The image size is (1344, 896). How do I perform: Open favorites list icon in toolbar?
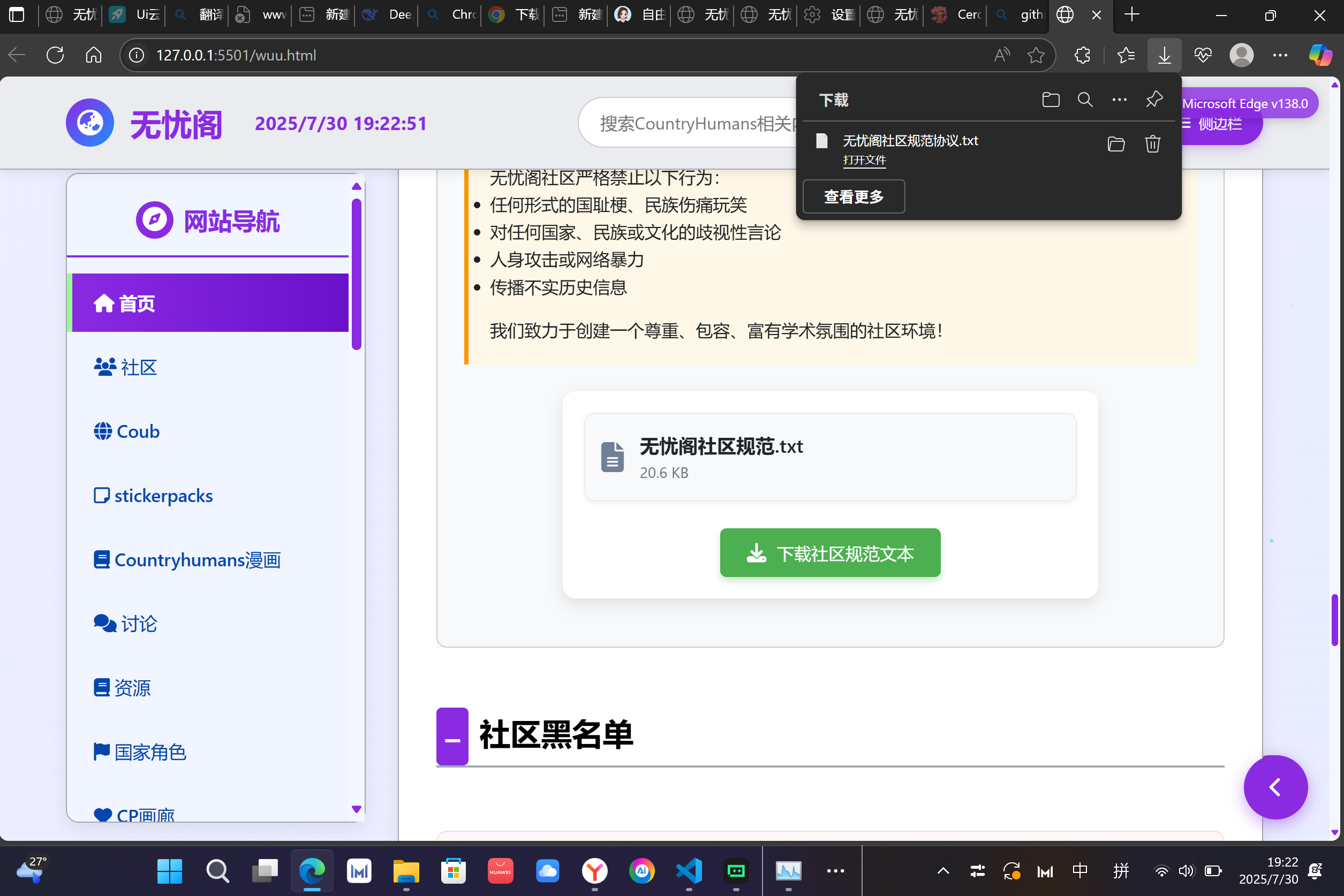1126,56
